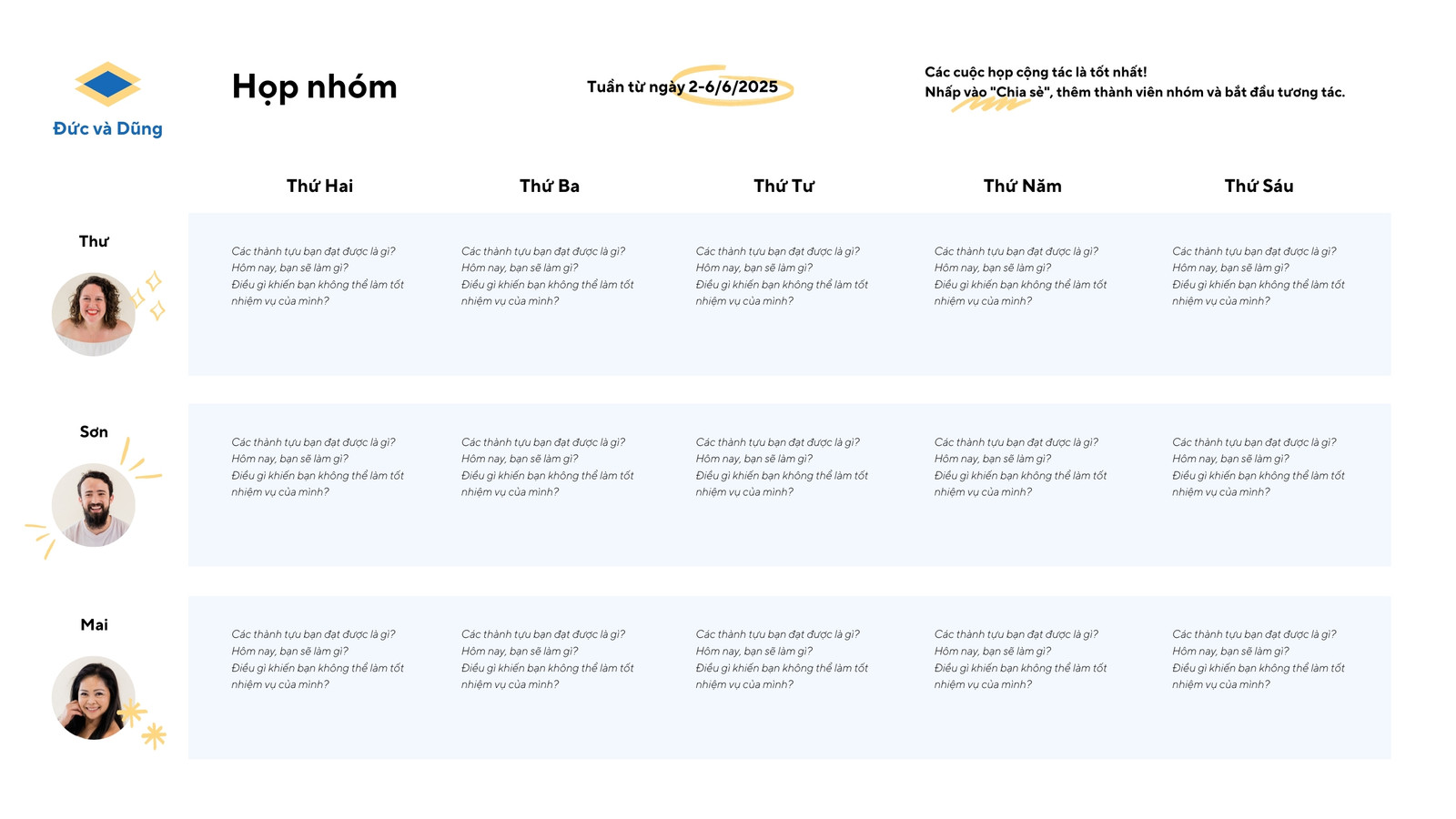1456x819 pixels.
Task: Click the "Đức và Dũng" company name
Action: (x=107, y=128)
